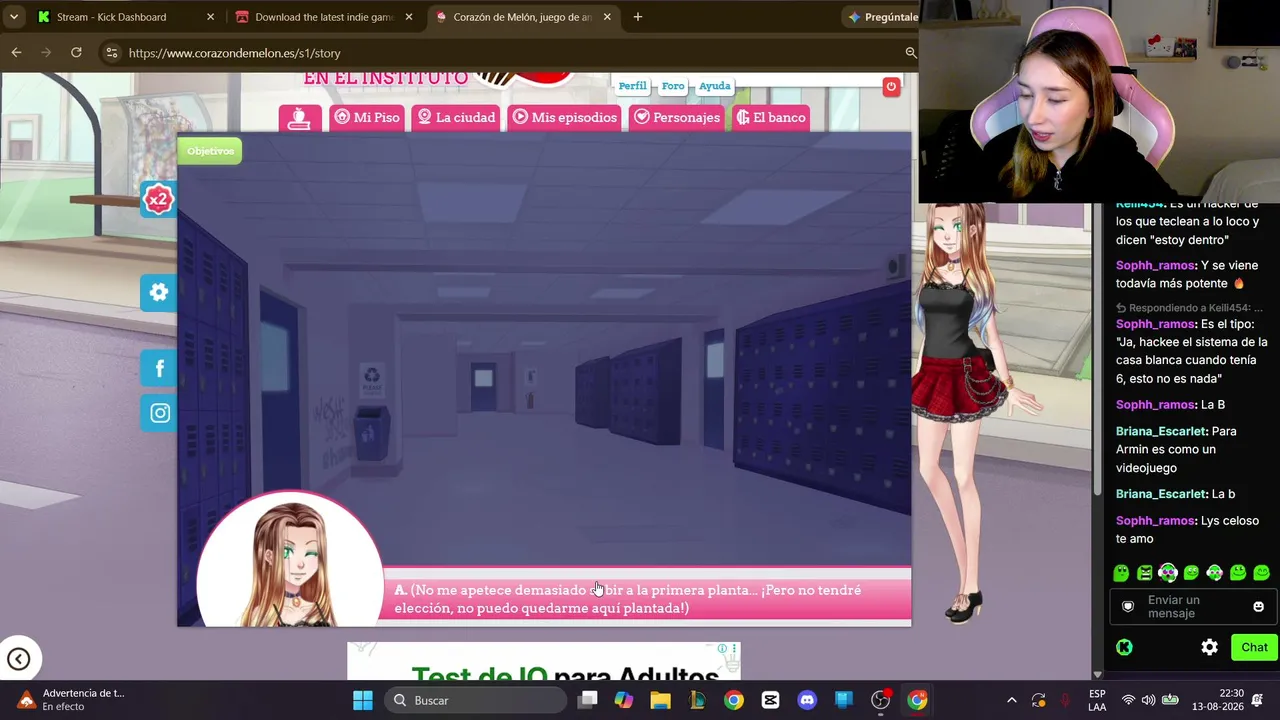Click the Windows taskbar Buscar search box
Viewport: 1280px width, 720px height.
click(473, 700)
